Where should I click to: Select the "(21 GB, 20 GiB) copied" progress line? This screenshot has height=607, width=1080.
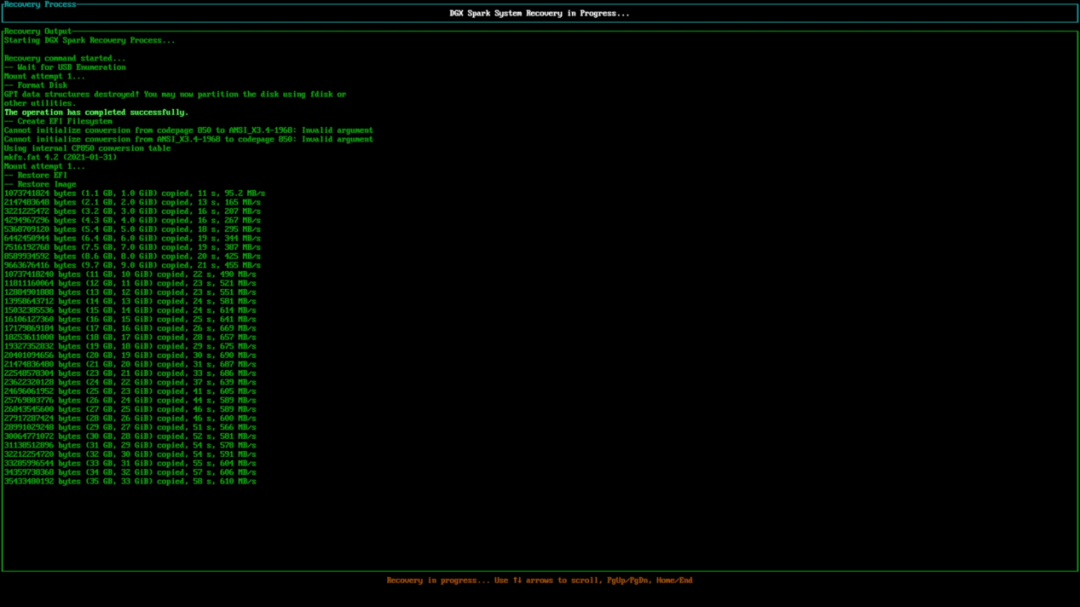[130, 364]
